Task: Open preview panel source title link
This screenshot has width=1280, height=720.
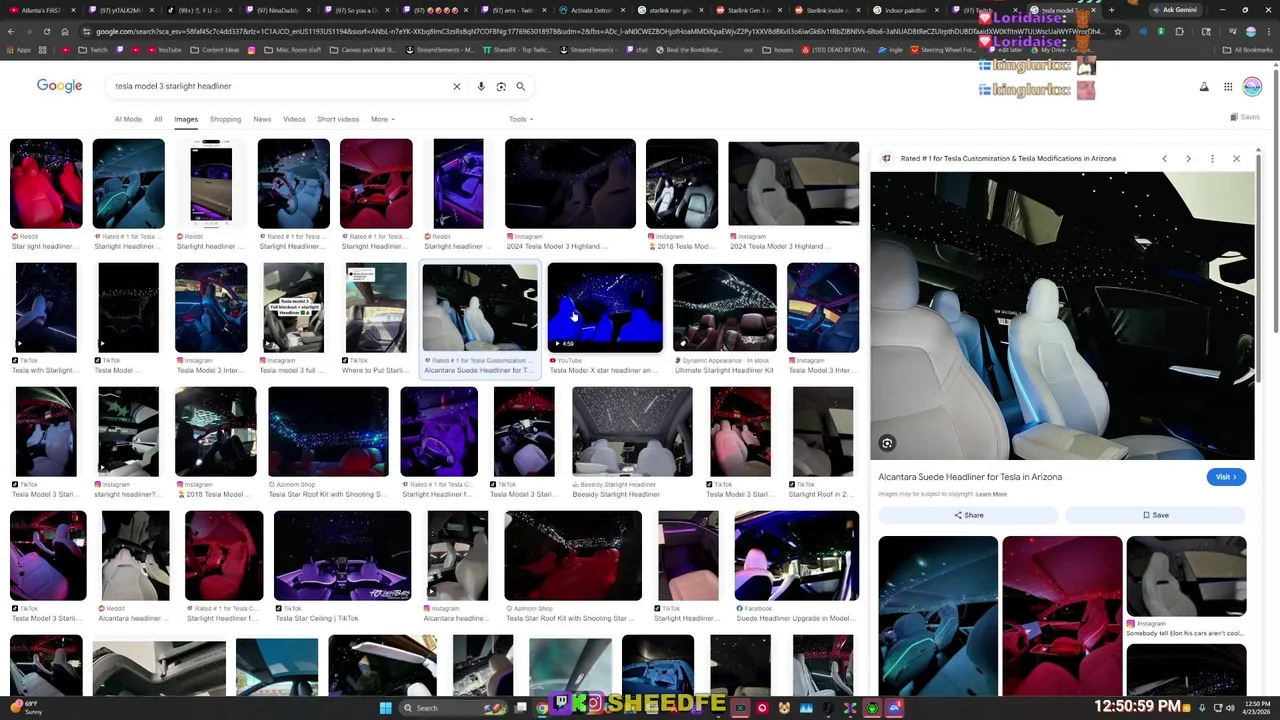Action: (1008, 158)
